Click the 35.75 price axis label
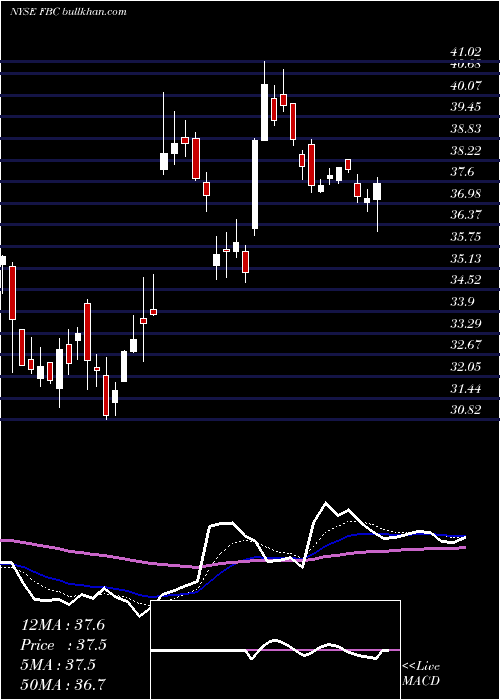The width and height of the screenshot is (500, 700). tap(466, 237)
